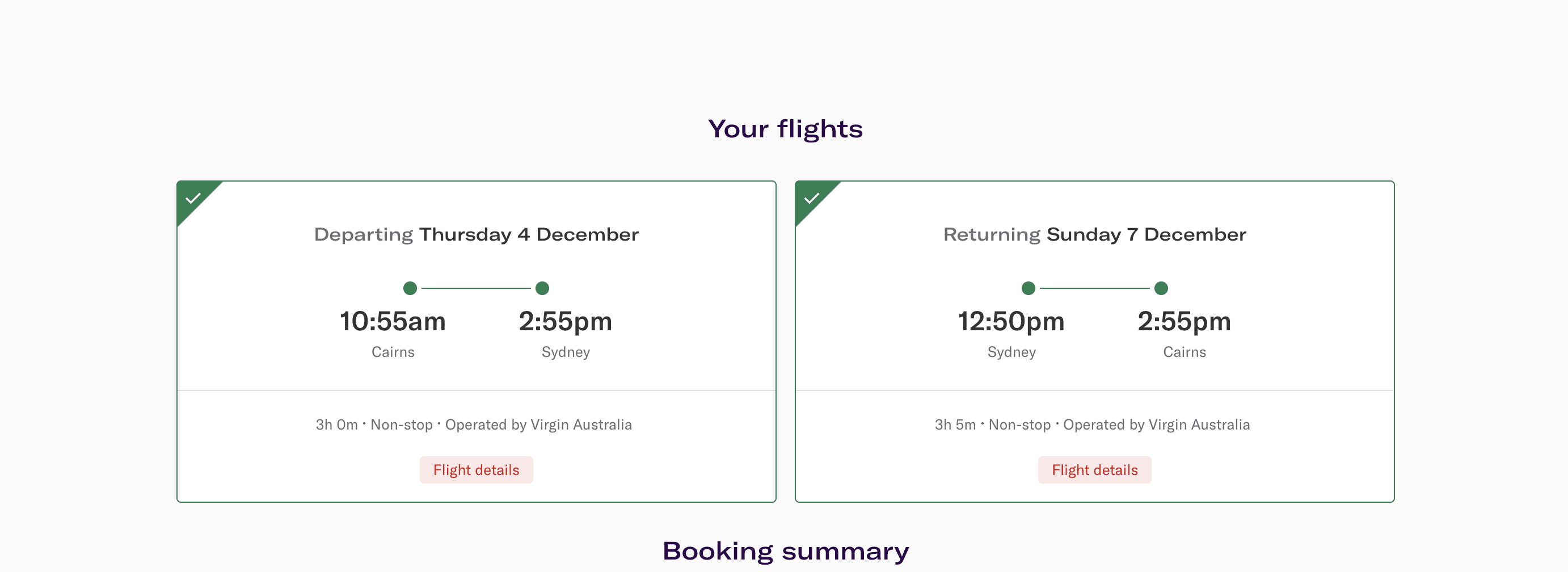
Task: Select the 12:50pm Sydney departure time
Action: 1011,321
